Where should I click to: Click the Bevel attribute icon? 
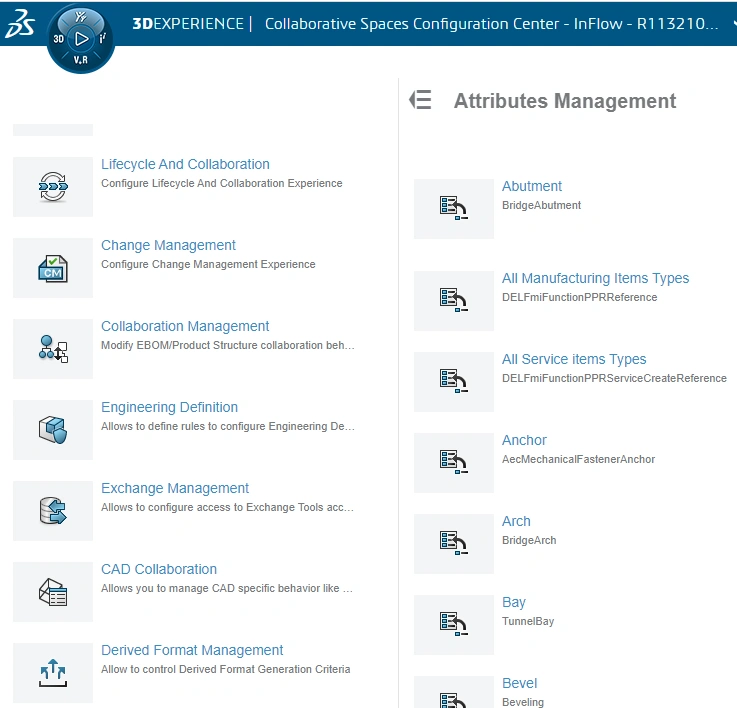click(x=454, y=692)
